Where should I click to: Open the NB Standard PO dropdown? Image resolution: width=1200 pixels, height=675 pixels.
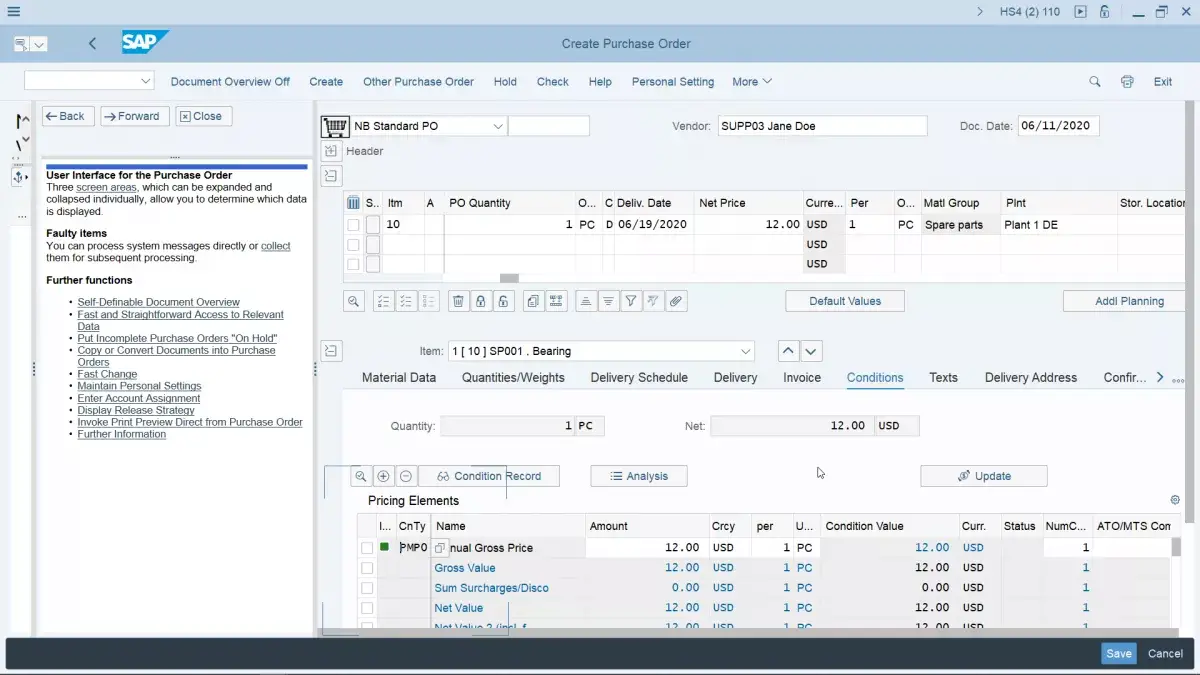click(x=498, y=127)
